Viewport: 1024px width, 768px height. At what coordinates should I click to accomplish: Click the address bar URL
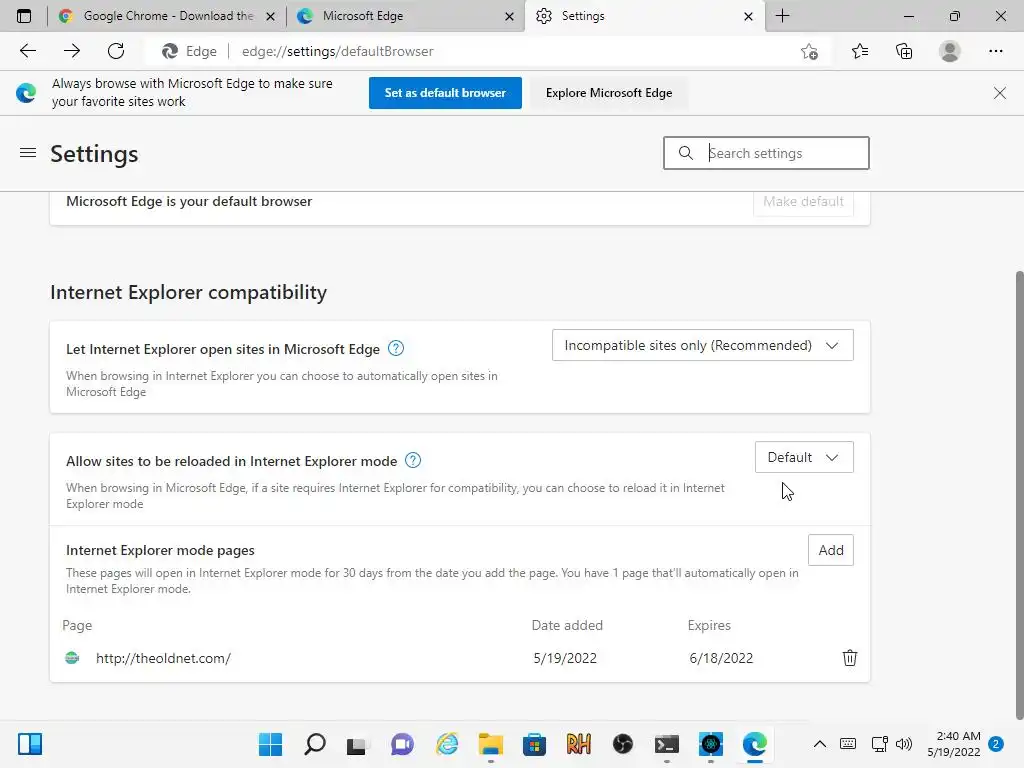click(x=338, y=52)
